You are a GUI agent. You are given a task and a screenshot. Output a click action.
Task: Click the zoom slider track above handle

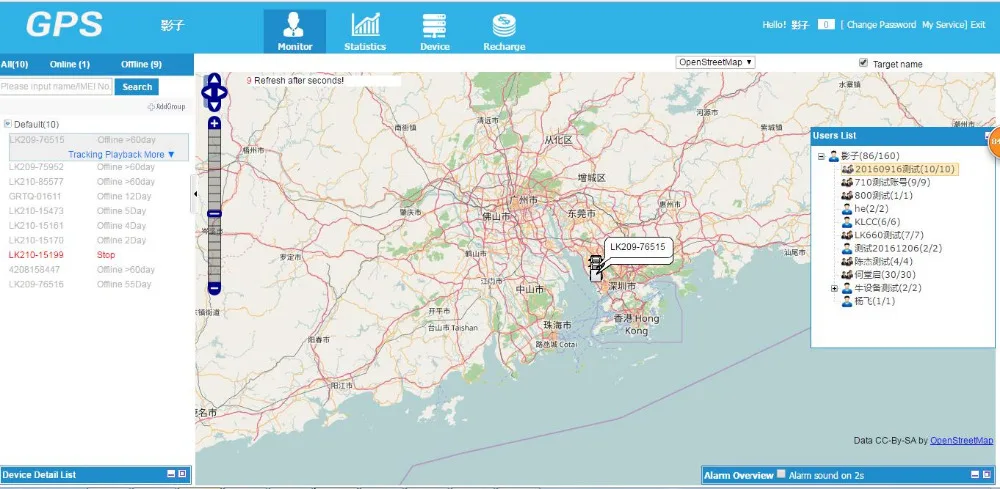tap(214, 169)
